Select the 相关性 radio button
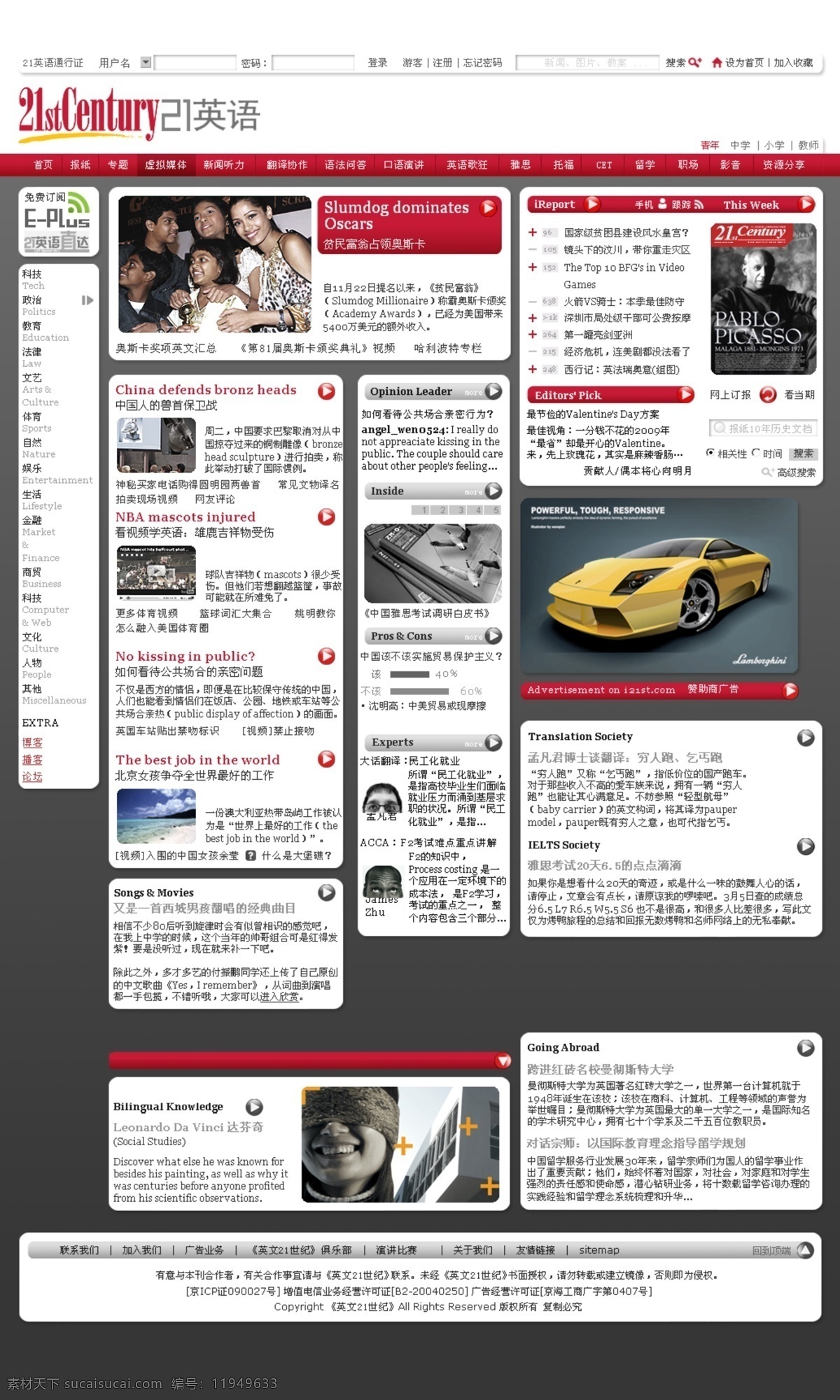The height and width of the screenshot is (1400, 840). (710, 453)
